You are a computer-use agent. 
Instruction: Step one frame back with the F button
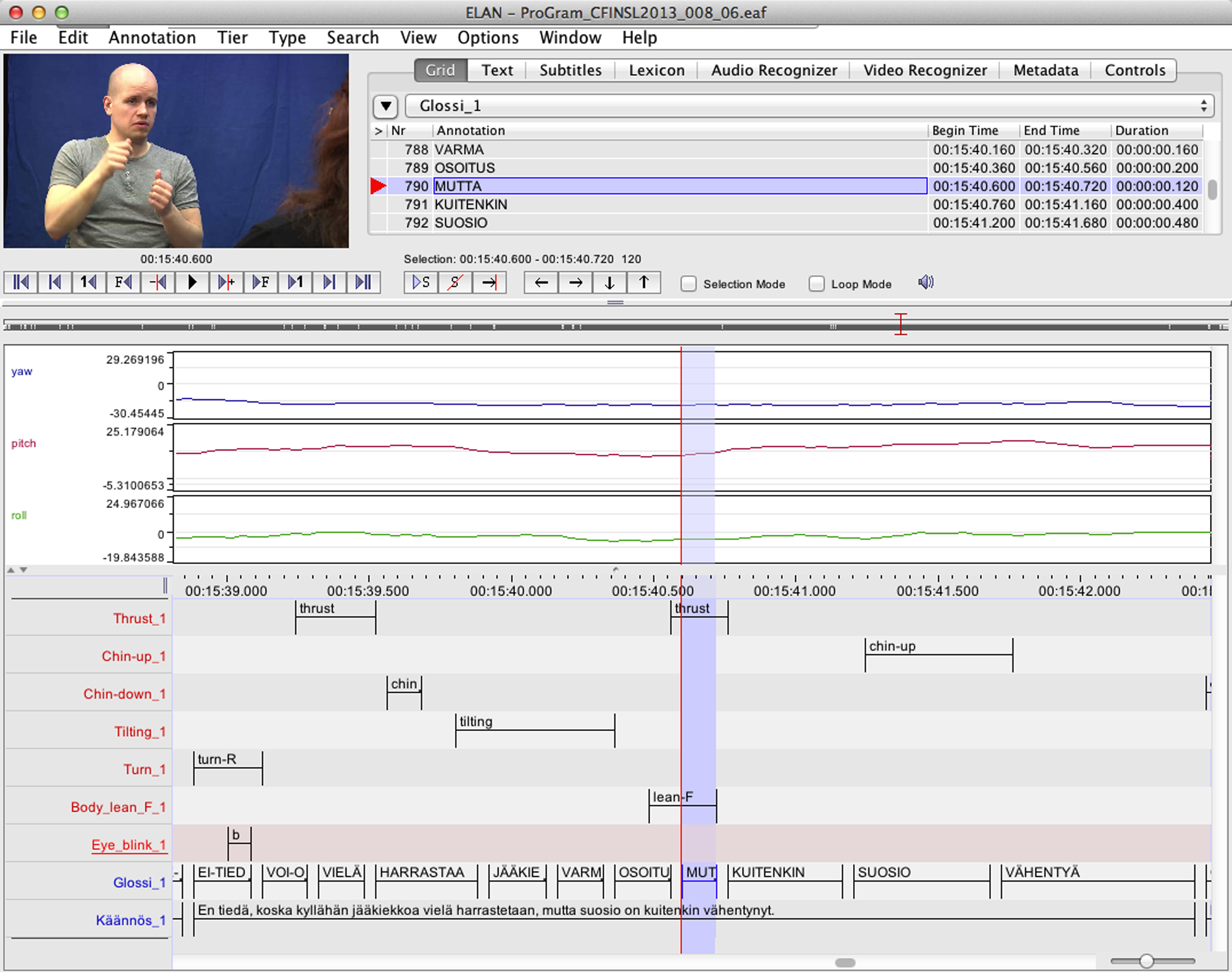coord(123,283)
